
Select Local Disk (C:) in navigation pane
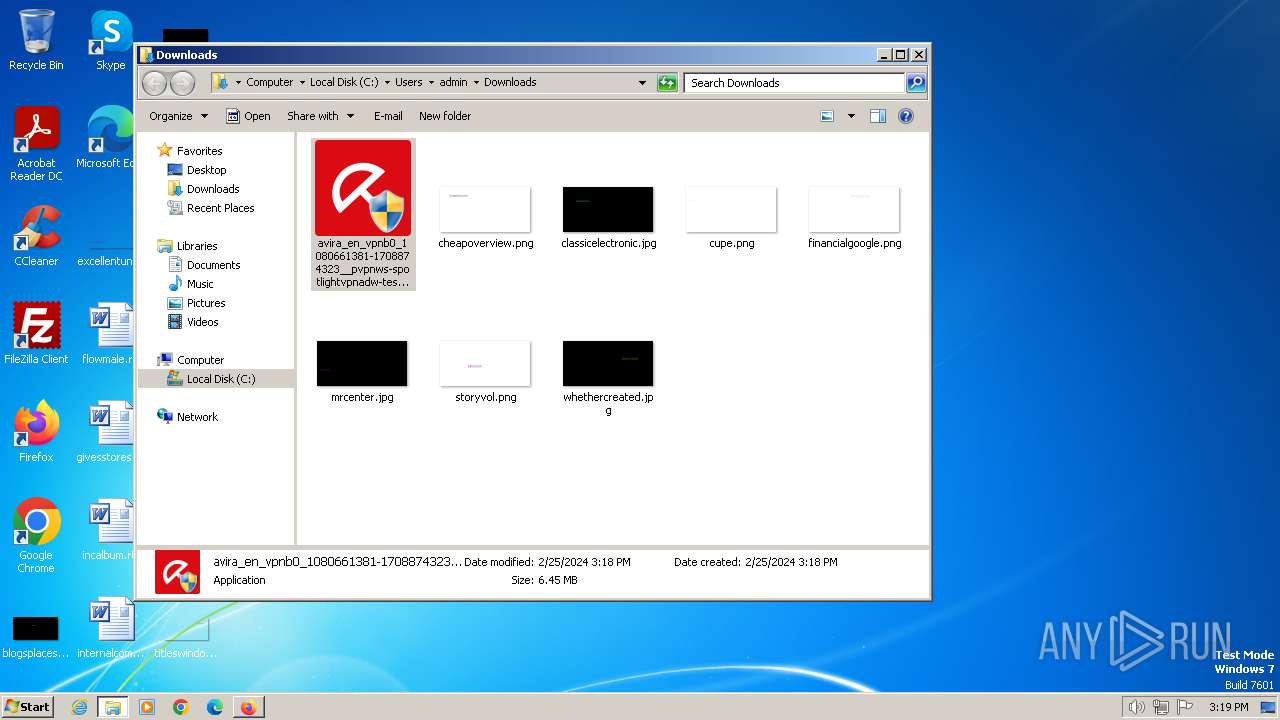[x=216, y=379]
